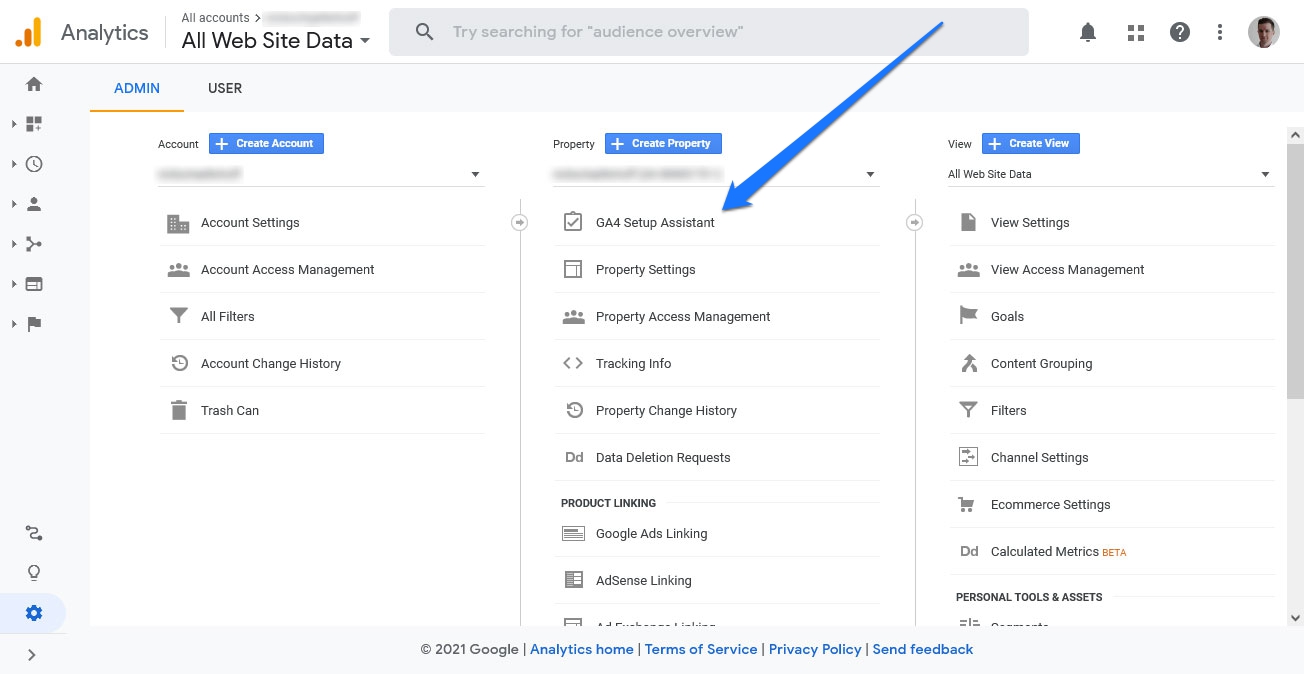Screen dimensions: 1304x674
Task: Expand the Conversions sidebar arrow
Action: tap(14, 324)
